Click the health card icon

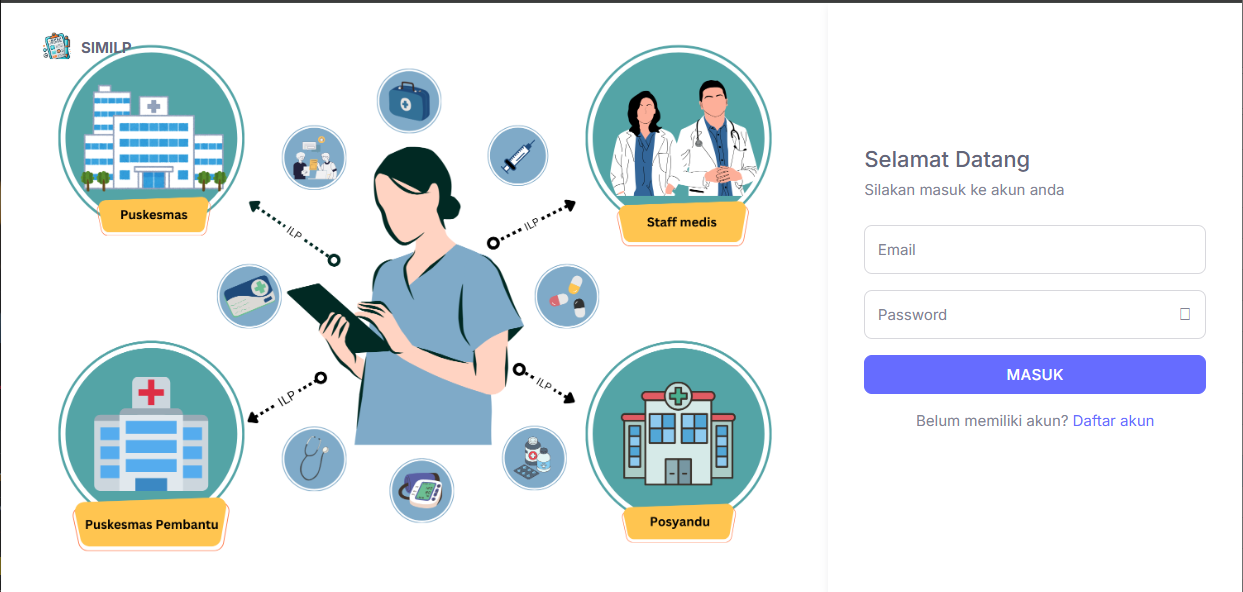pyautogui.click(x=249, y=296)
